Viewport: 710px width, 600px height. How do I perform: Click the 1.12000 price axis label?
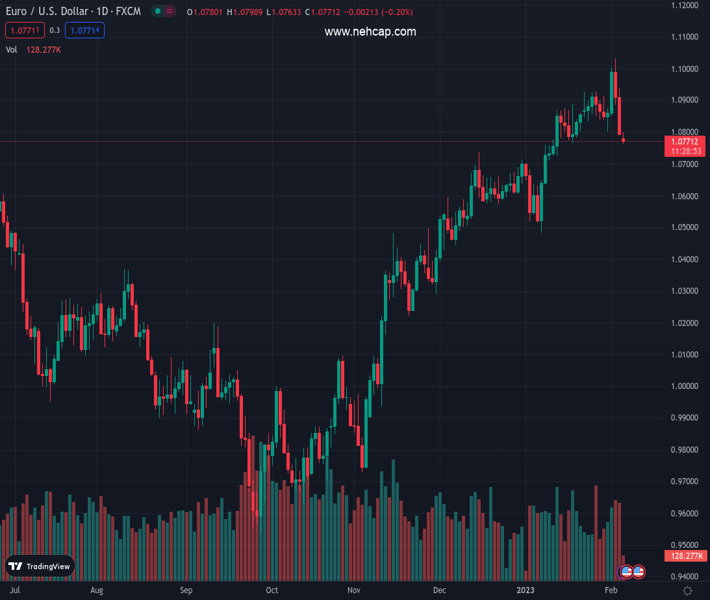point(685,5)
